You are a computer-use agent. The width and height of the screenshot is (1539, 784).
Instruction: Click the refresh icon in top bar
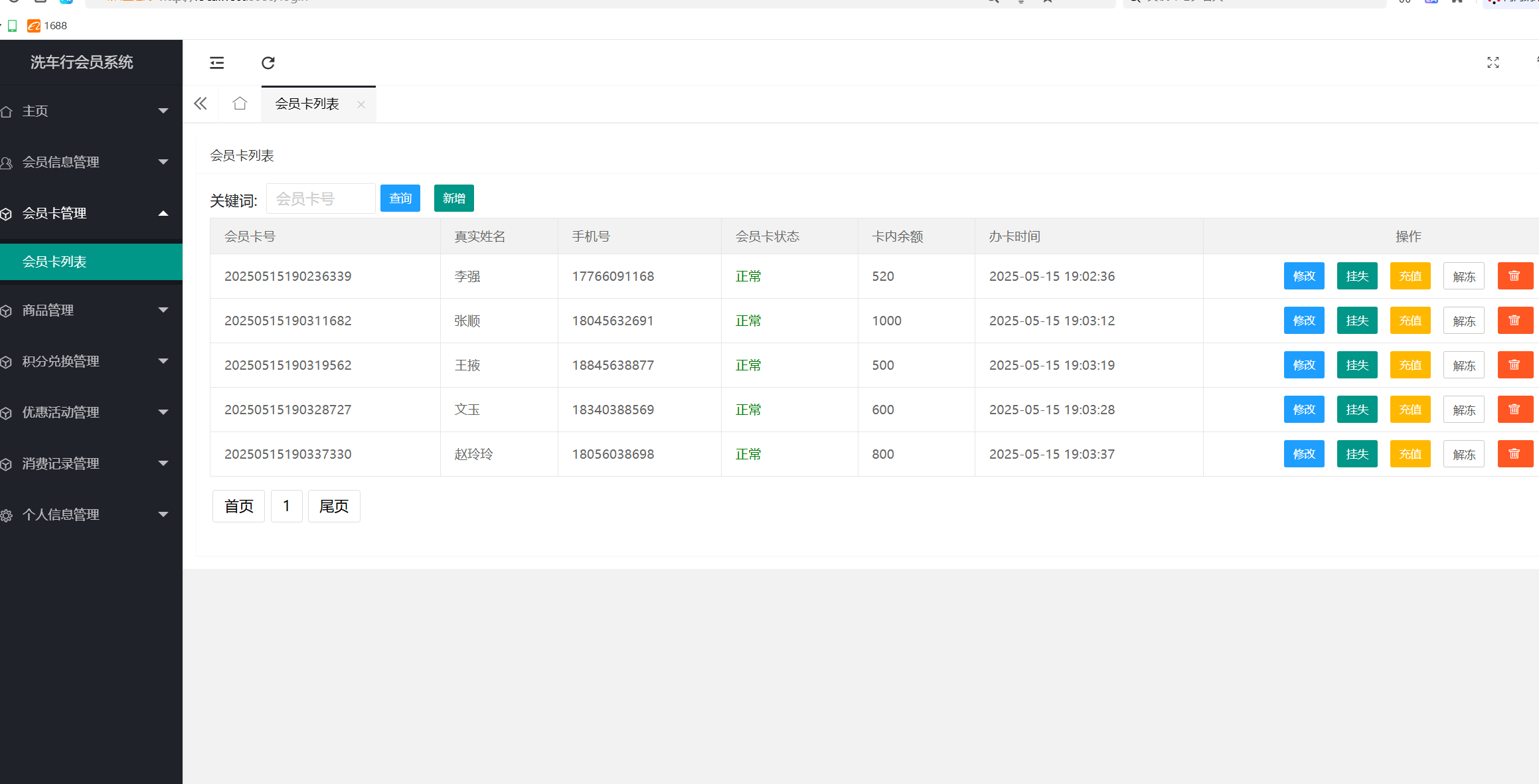point(268,63)
